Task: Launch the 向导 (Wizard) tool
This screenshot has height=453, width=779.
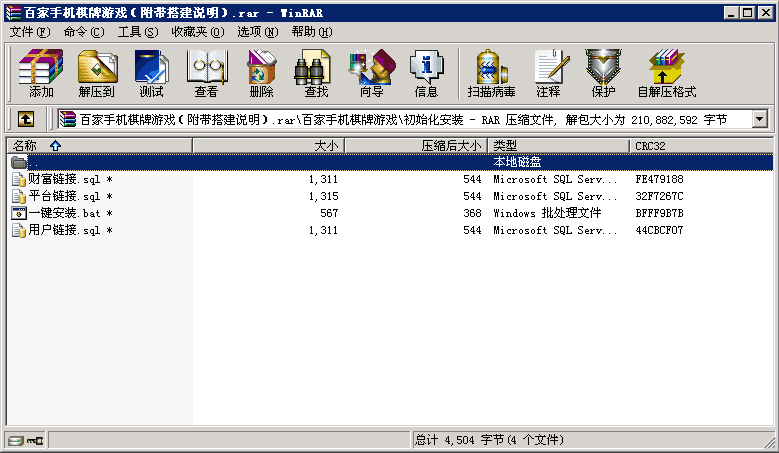Action: click(x=371, y=74)
